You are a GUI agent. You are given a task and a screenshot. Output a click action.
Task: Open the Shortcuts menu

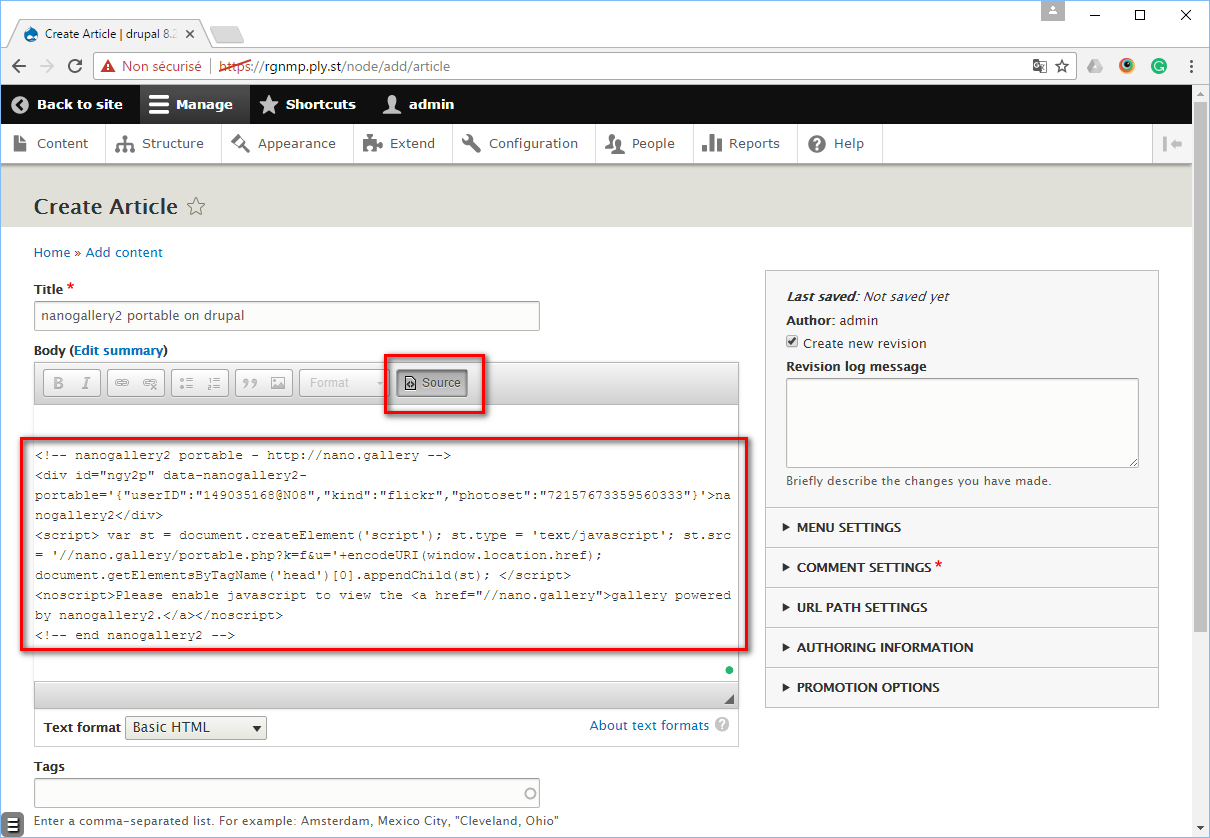coord(307,104)
